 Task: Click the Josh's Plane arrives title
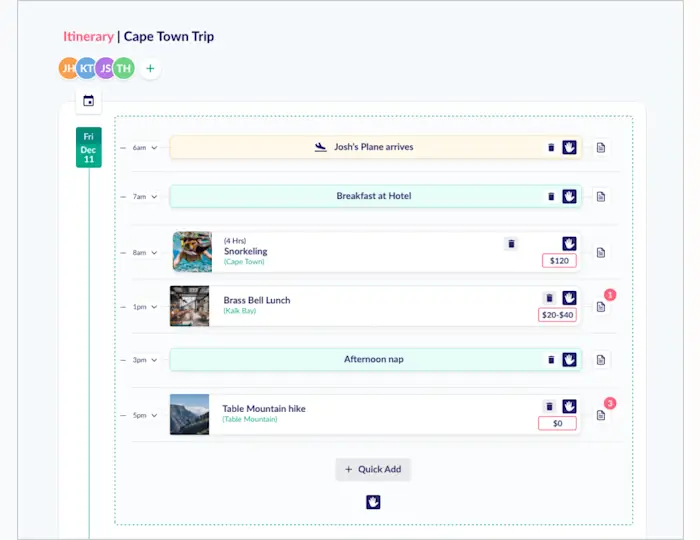tap(374, 147)
